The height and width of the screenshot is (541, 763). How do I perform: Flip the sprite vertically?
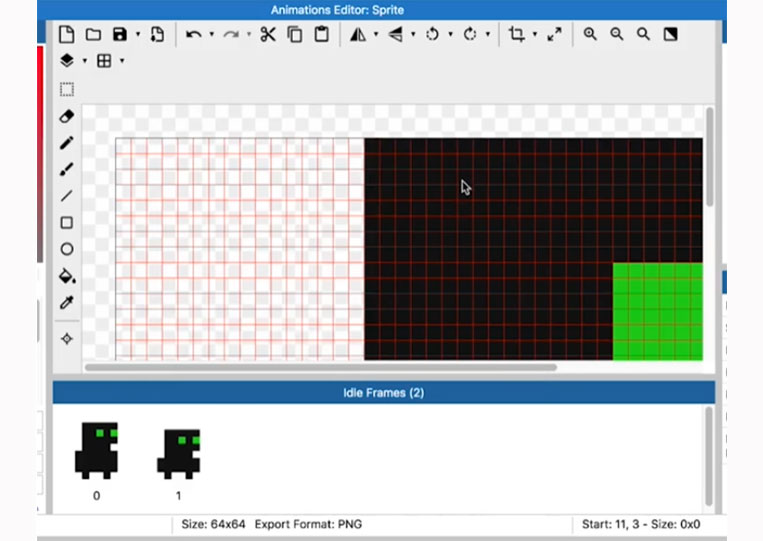[x=395, y=35]
